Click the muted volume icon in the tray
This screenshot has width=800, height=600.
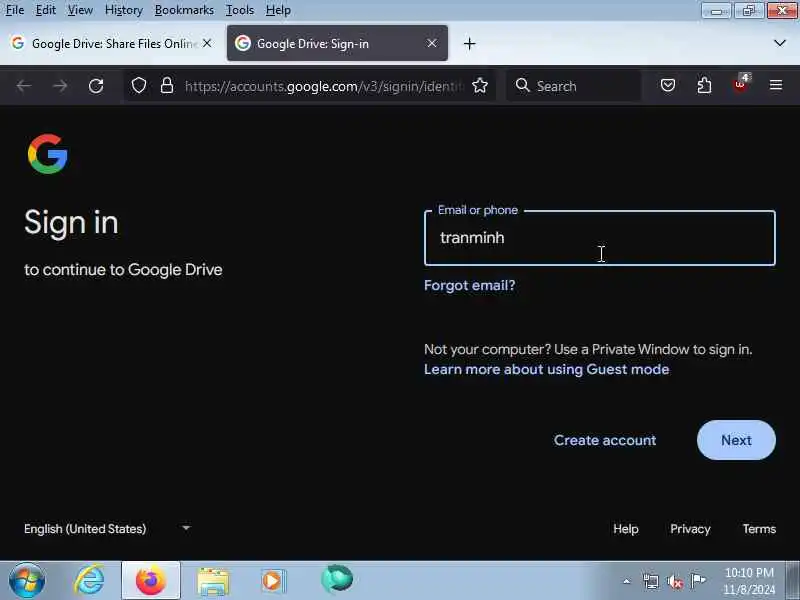[674, 581]
